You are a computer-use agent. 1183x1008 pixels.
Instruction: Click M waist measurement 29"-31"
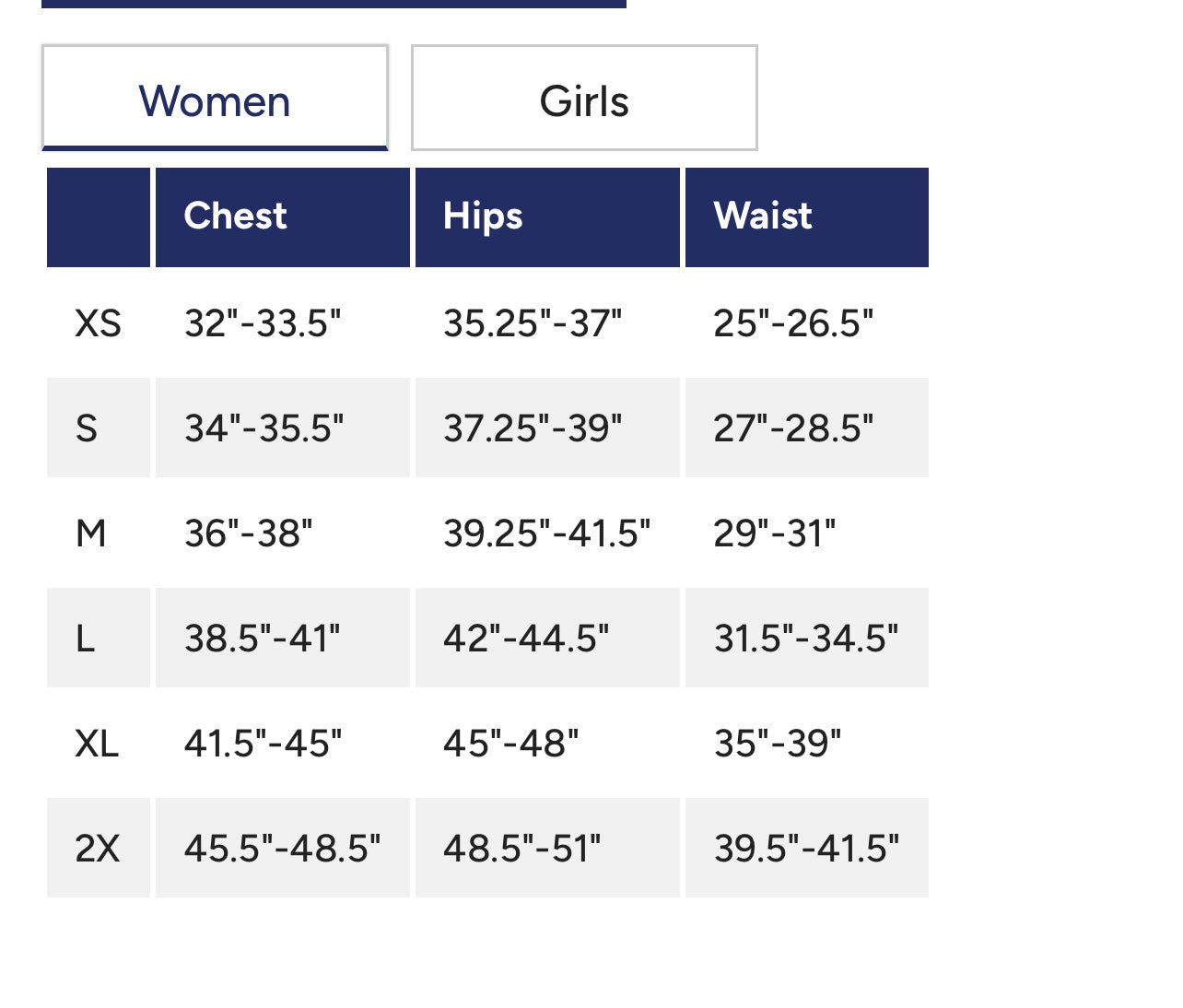click(774, 533)
